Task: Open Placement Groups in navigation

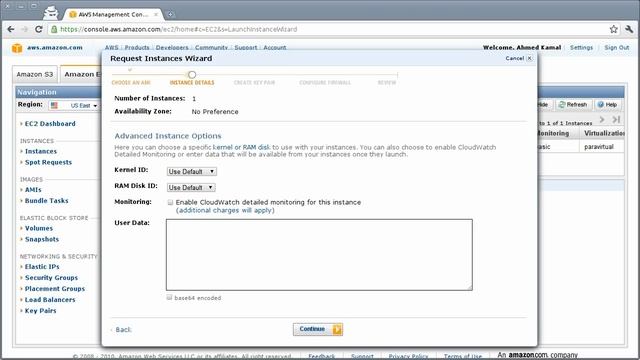Action: [55, 289]
